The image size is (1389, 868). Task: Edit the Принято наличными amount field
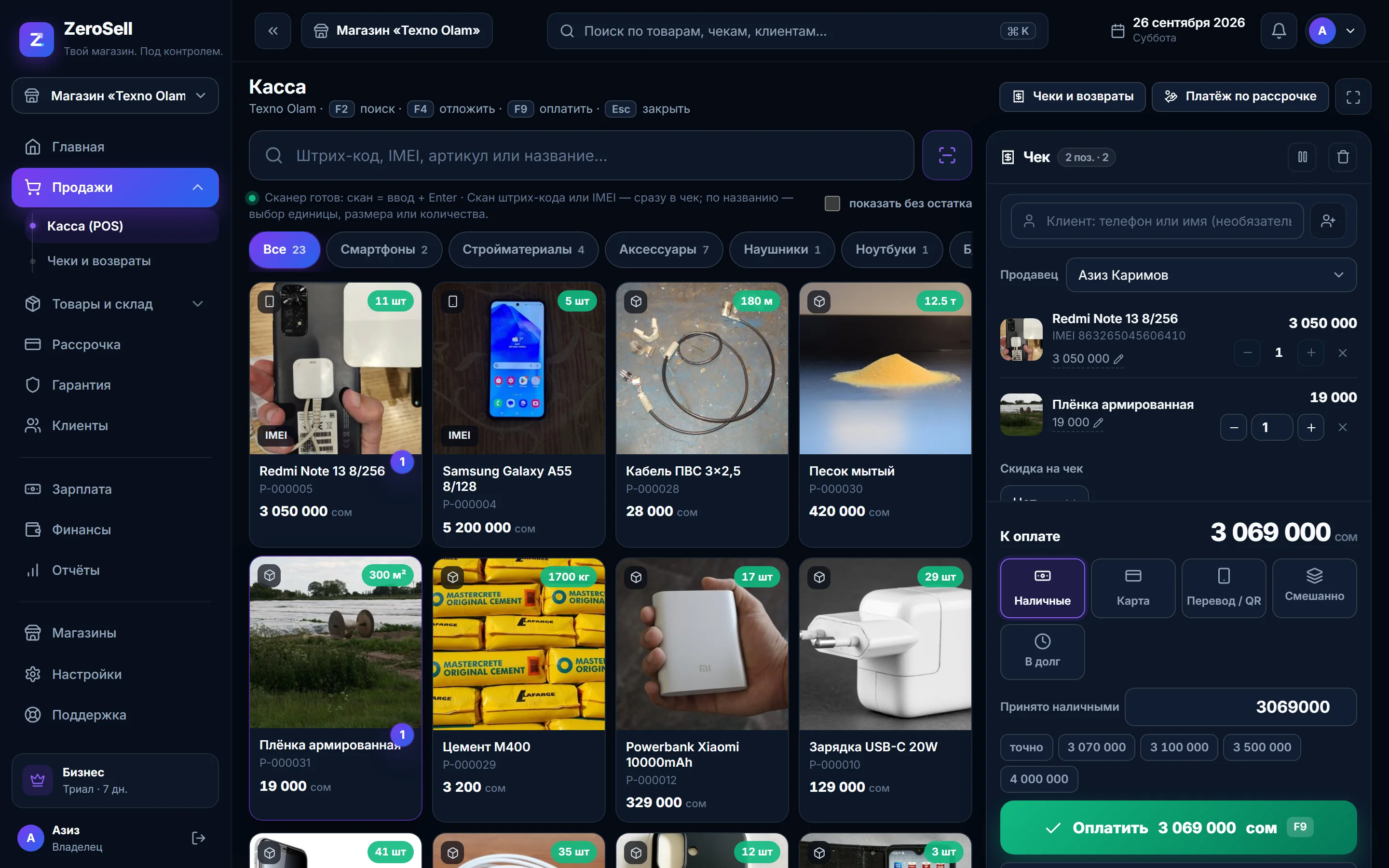pos(1240,706)
